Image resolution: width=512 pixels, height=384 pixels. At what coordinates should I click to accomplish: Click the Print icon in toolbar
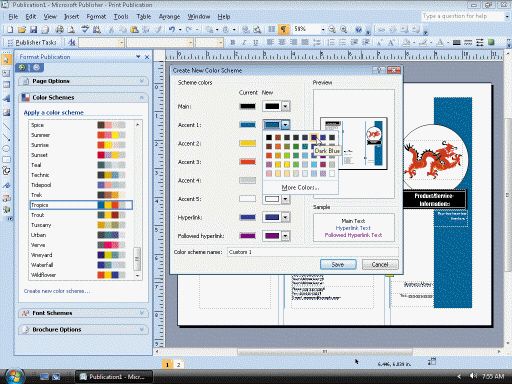pyautogui.click(x=60, y=30)
